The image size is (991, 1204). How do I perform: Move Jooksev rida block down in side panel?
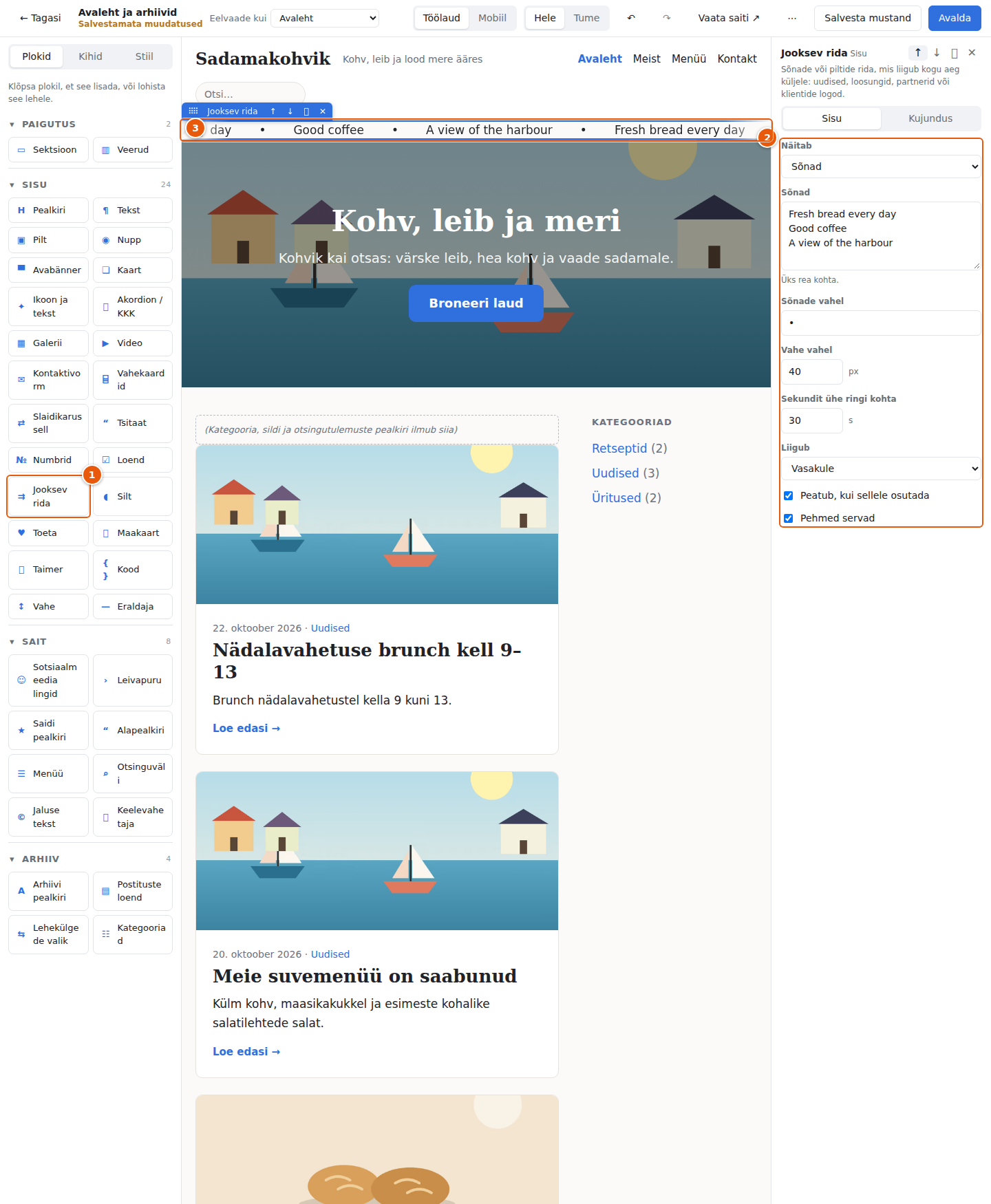937,52
